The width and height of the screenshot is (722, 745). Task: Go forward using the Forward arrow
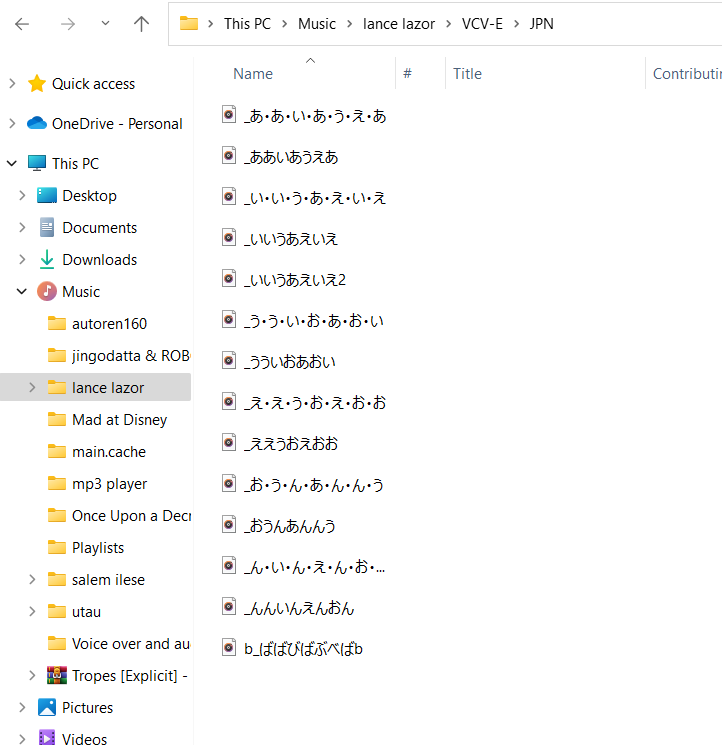click(x=67, y=24)
